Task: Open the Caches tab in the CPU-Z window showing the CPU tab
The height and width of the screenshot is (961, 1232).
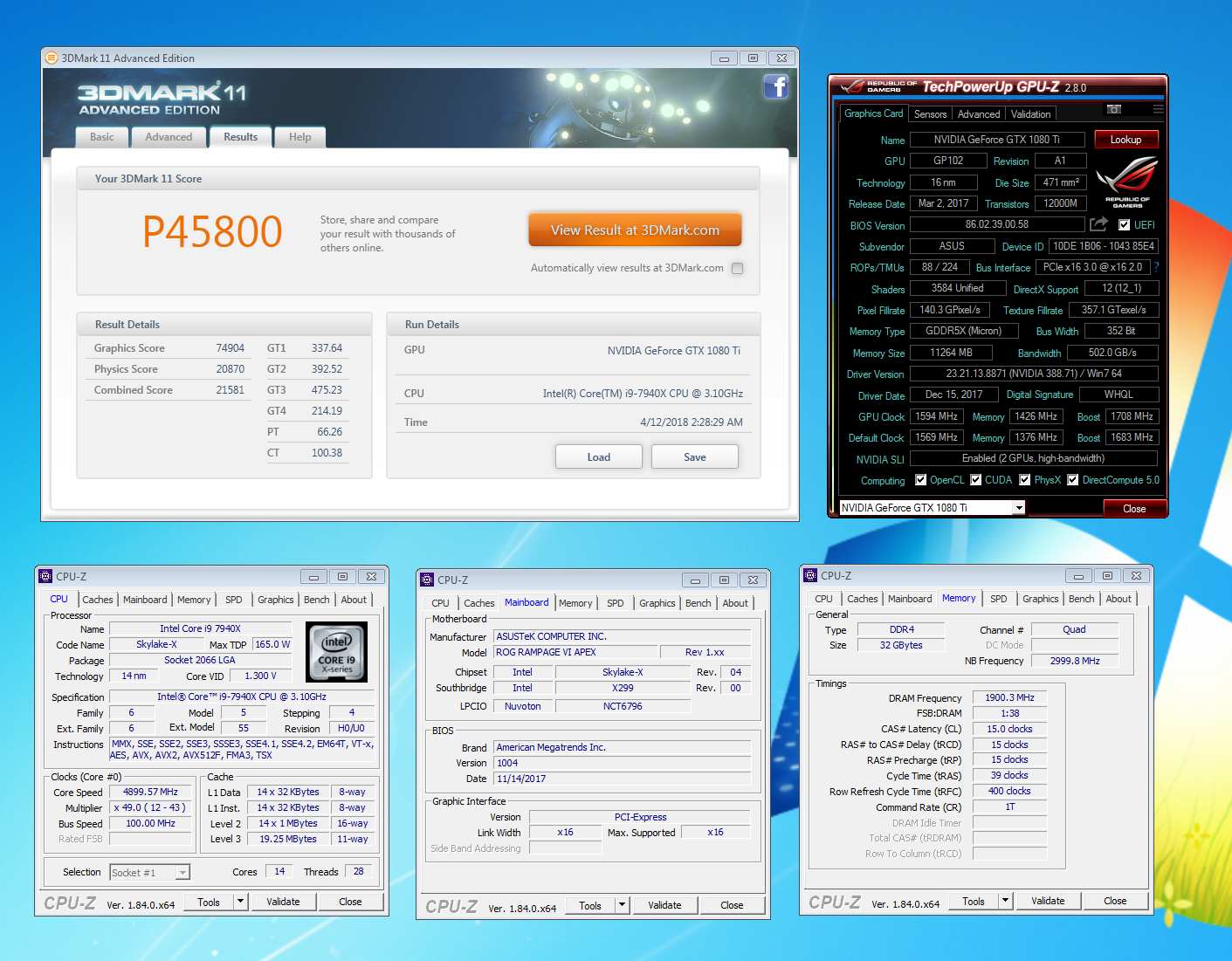Action: click(x=98, y=600)
